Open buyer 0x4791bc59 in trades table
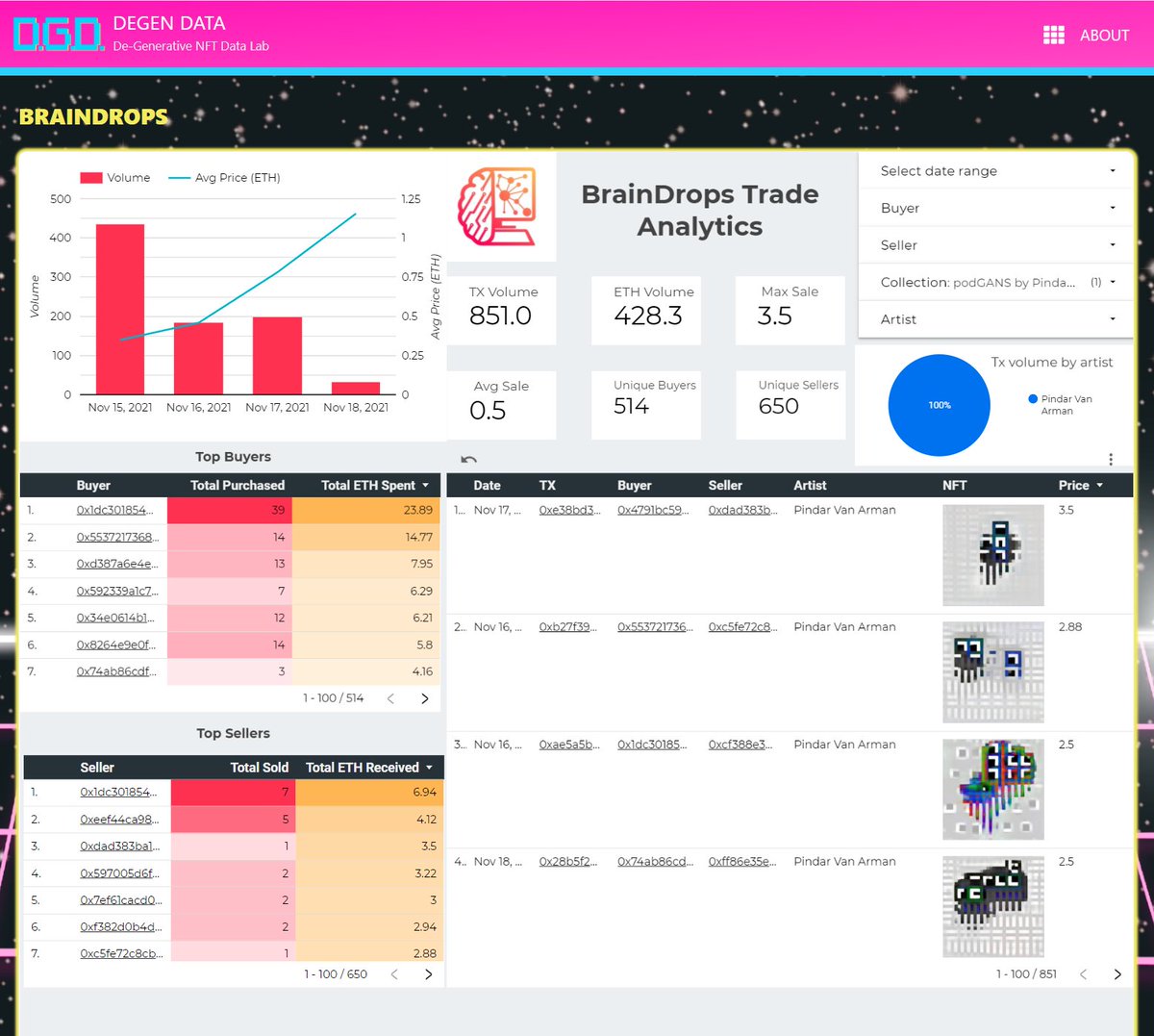 coord(653,510)
